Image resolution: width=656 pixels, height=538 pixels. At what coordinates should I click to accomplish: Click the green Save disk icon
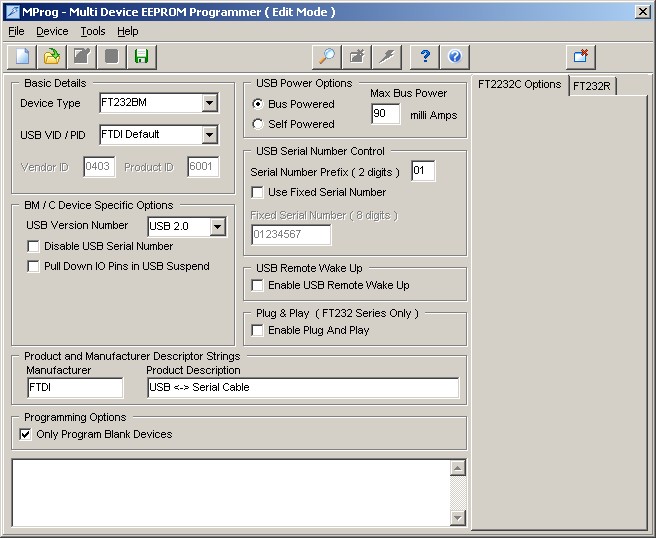click(141, 57)
